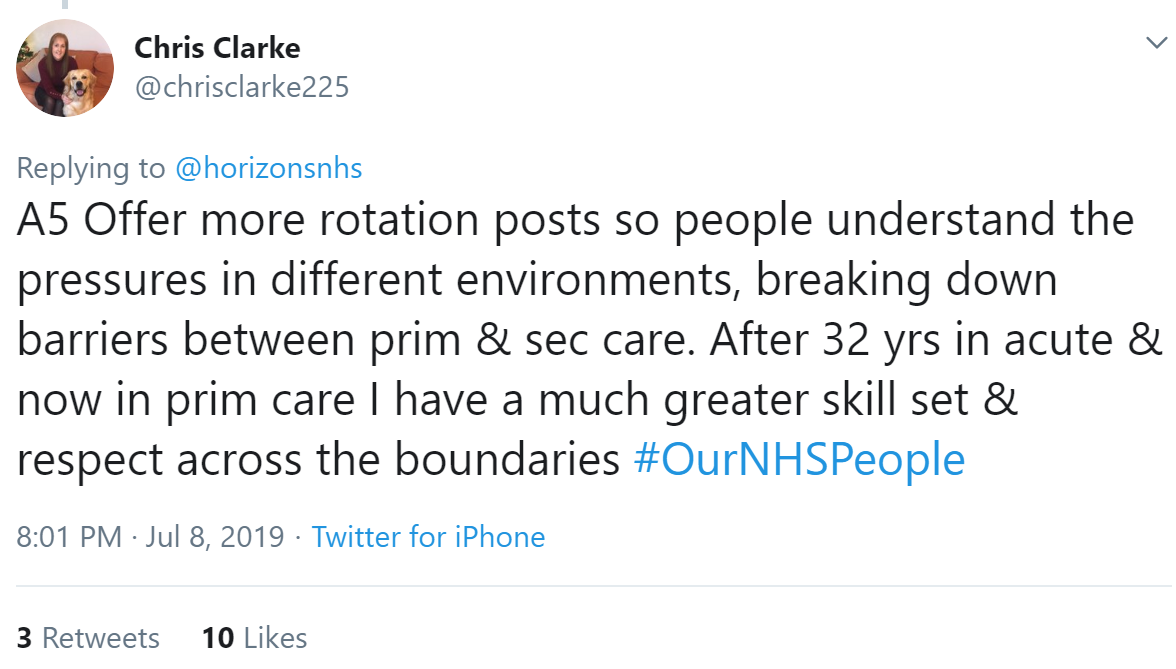Viewport: 1176px width, 669px height.
Task: Click the phrase 'respect across the boundaries'
Action: 318,460
